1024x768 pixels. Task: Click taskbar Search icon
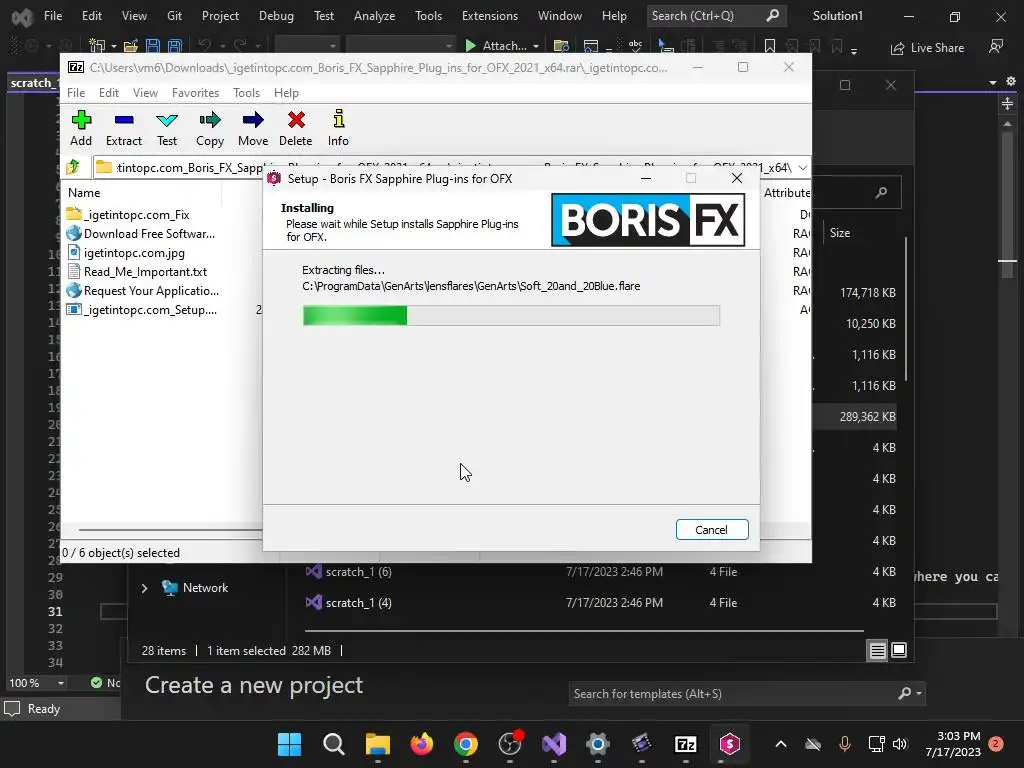click(x=334, y=744)
